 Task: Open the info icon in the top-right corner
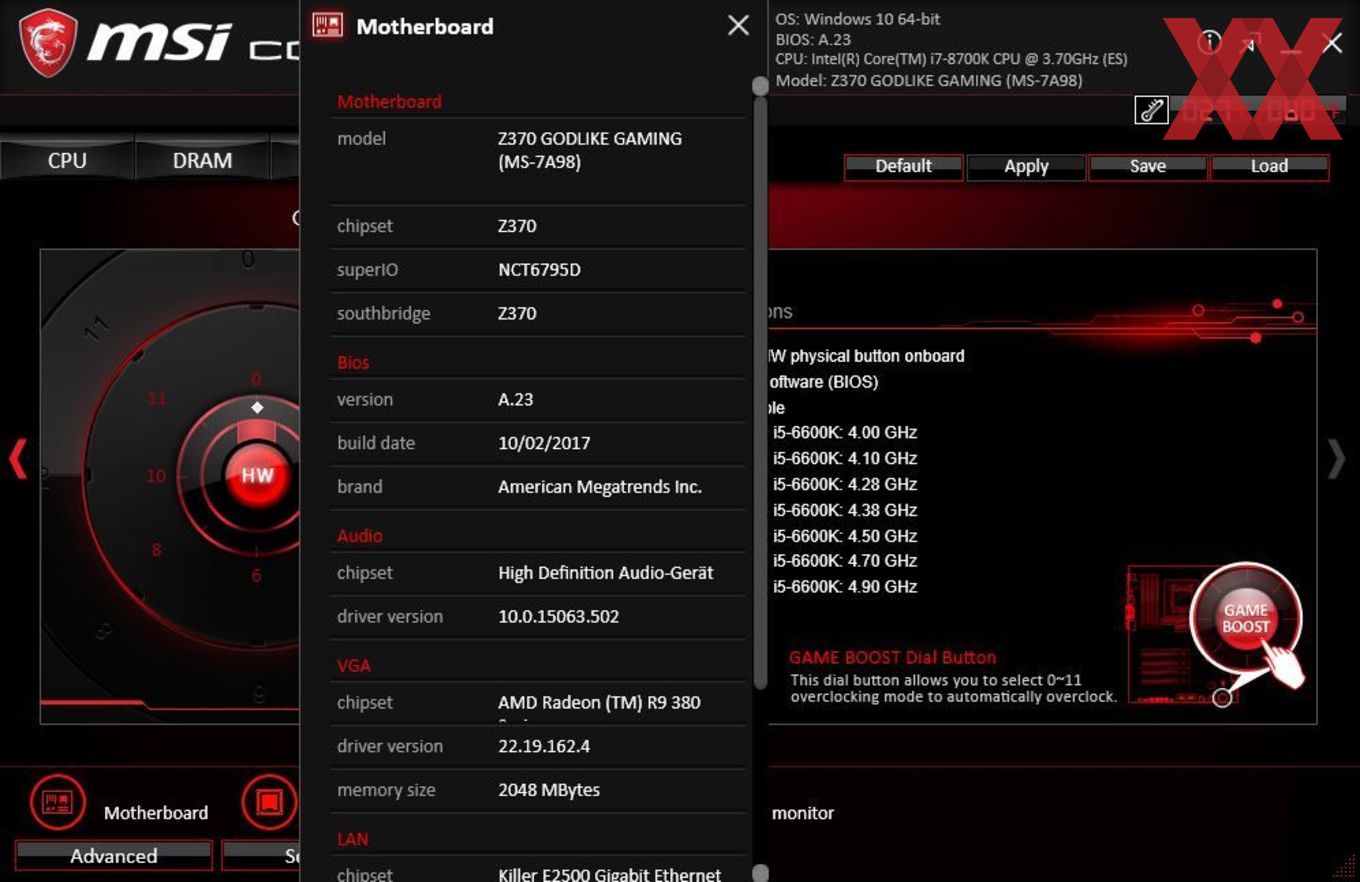(x=1210, y=42)
